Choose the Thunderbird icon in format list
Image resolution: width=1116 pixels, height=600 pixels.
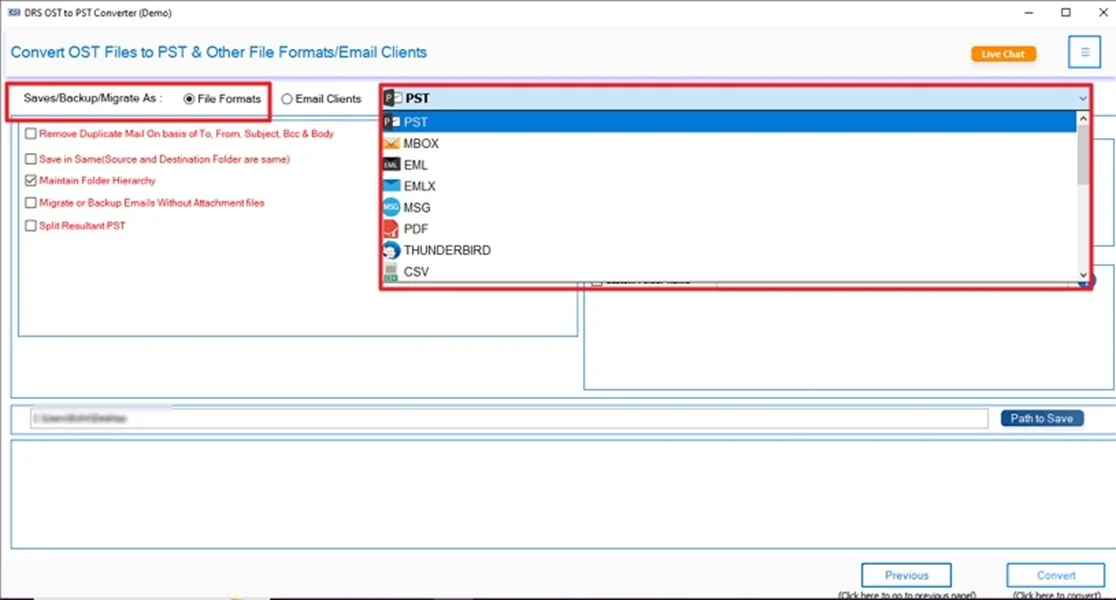(x=391, y=250)
